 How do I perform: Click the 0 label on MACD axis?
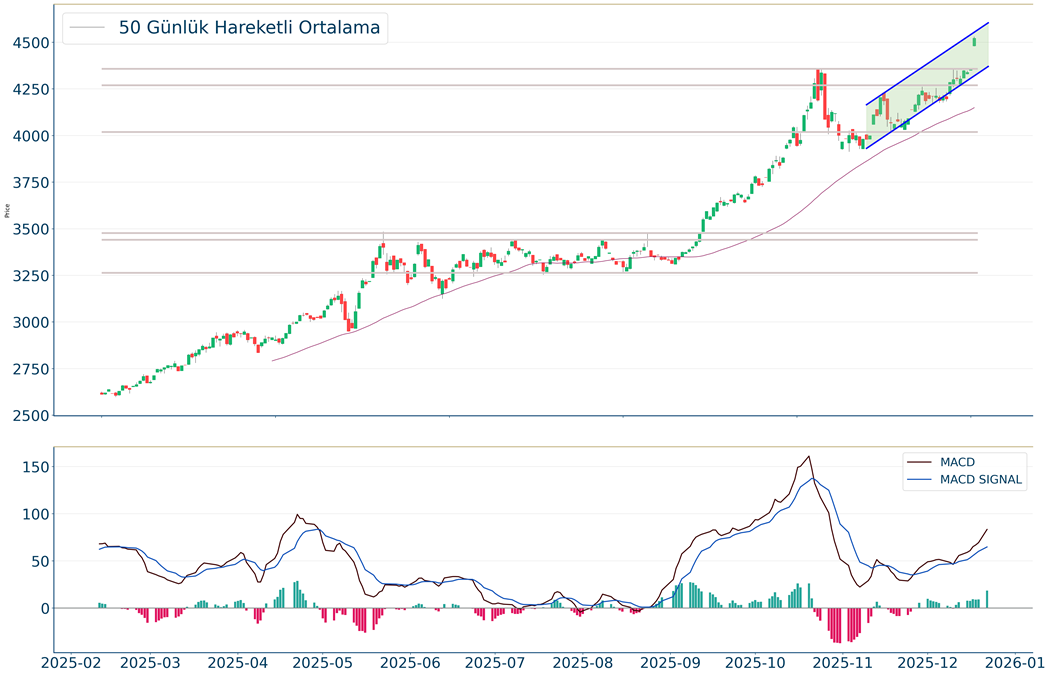pos(42,609)
